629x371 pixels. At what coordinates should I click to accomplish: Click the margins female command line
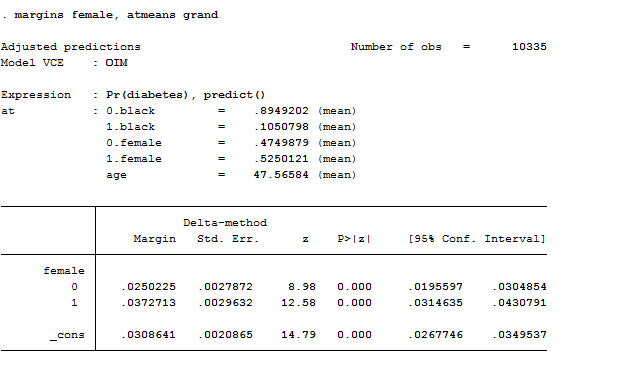[110, 15]
